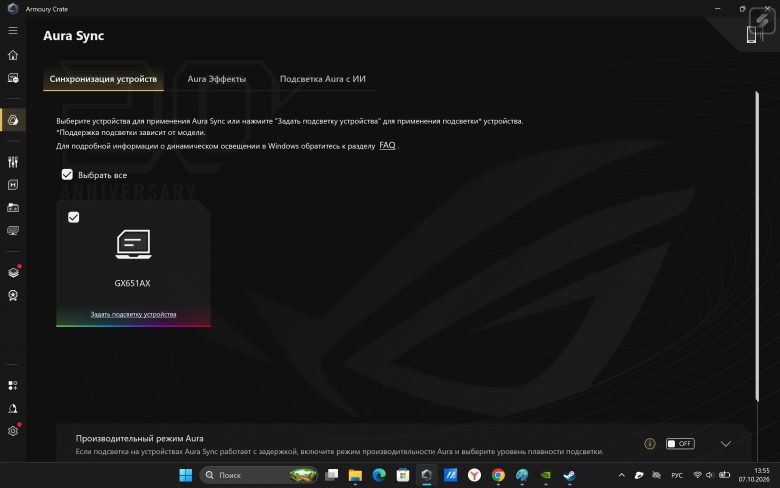The height and width of the screenshot is (488, 780).
Task: Open the Devices section in sidebar
Action: [x=13, y=79]
